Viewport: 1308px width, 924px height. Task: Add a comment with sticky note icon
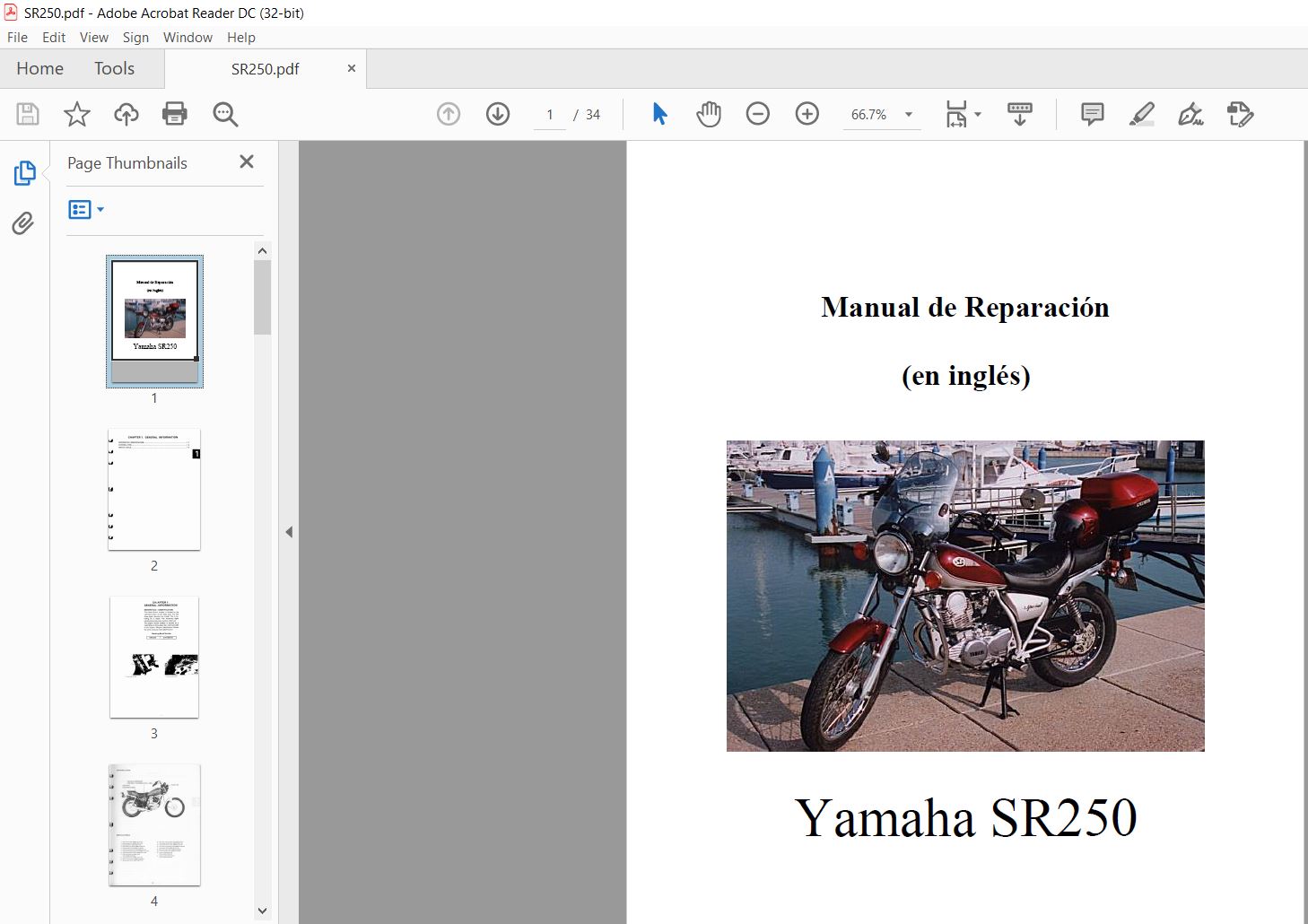pyautogui.click(x=1093, y=114)
